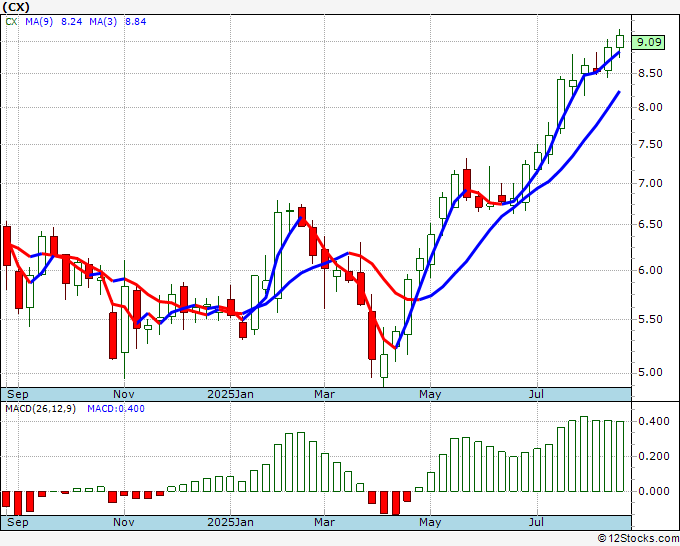The width and height of the screenshot is (680, 546).
Task: Click the 7.00 price axis label
Action: pos(650,183)
